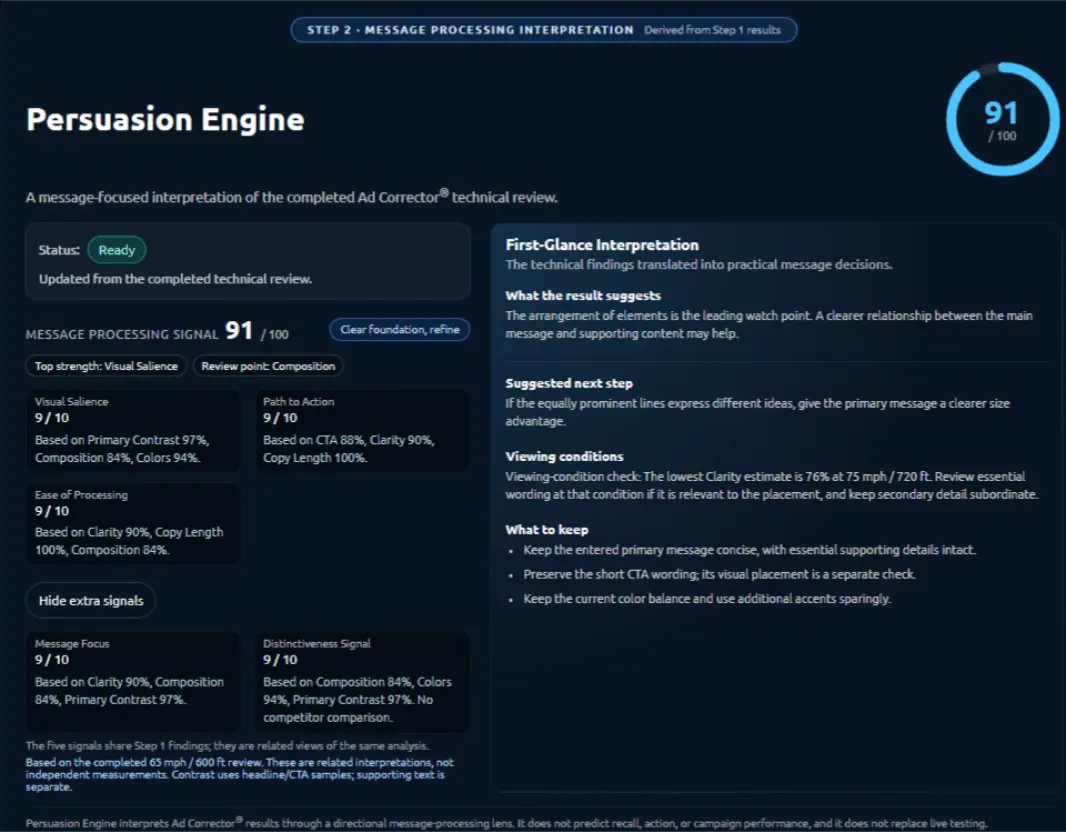
Task: Click 'Based on the completed 65 mph / 600 ft review' note
Action: (239, 774)
